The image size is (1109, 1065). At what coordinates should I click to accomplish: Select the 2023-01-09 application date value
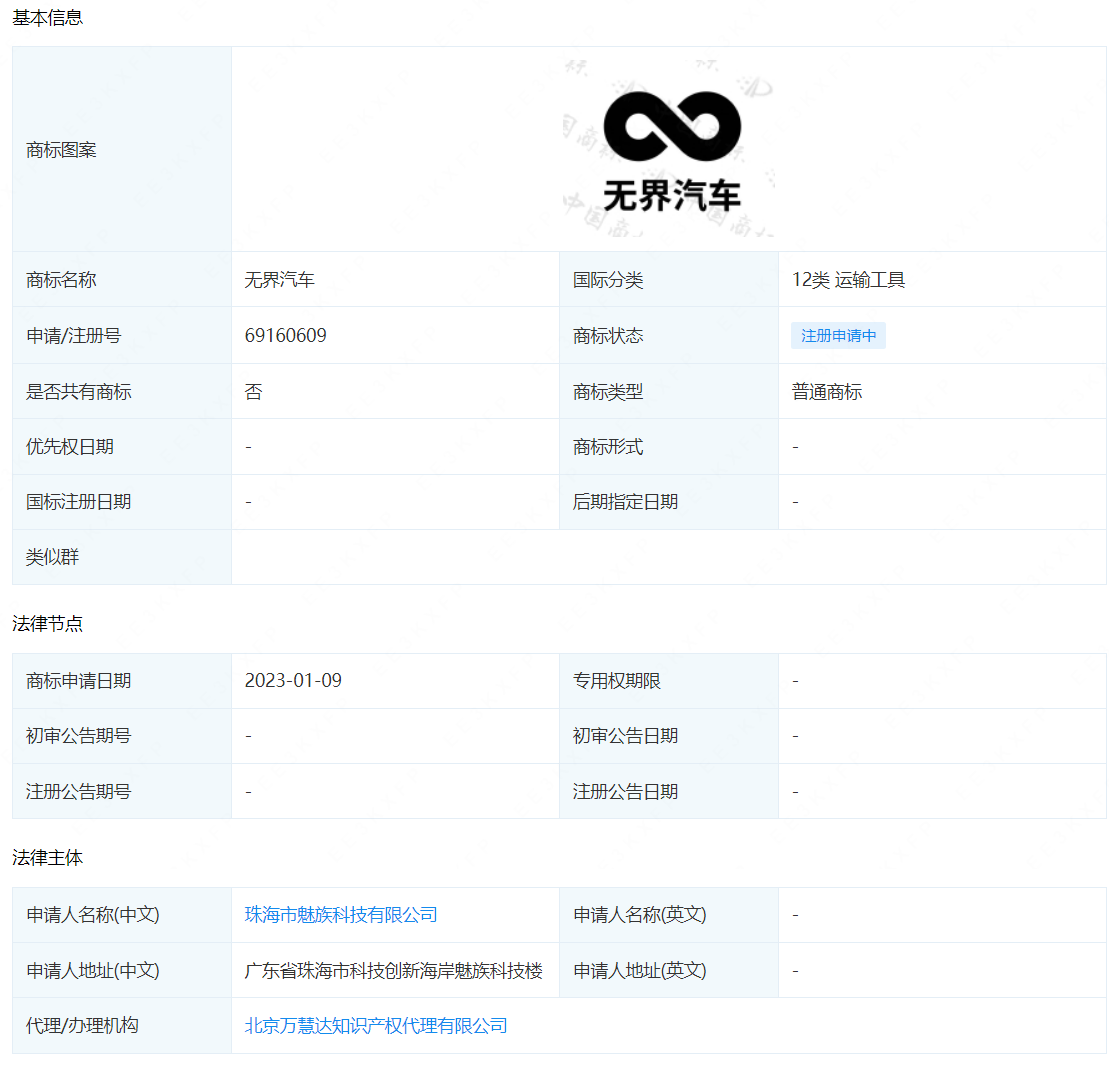coord(293,681)
